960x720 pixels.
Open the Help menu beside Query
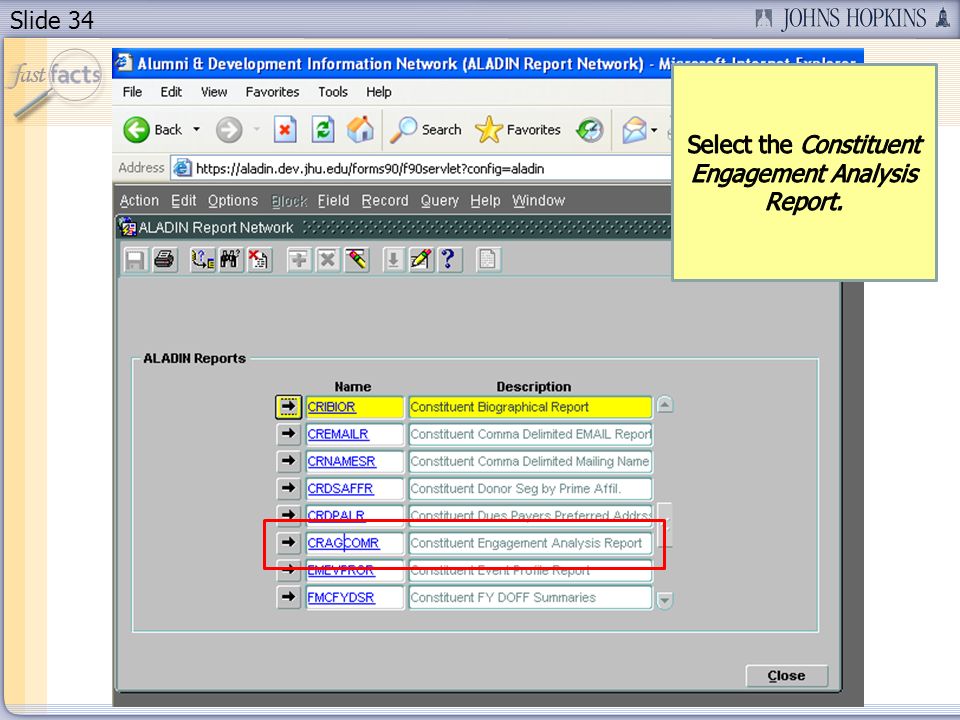coord(486,201)
